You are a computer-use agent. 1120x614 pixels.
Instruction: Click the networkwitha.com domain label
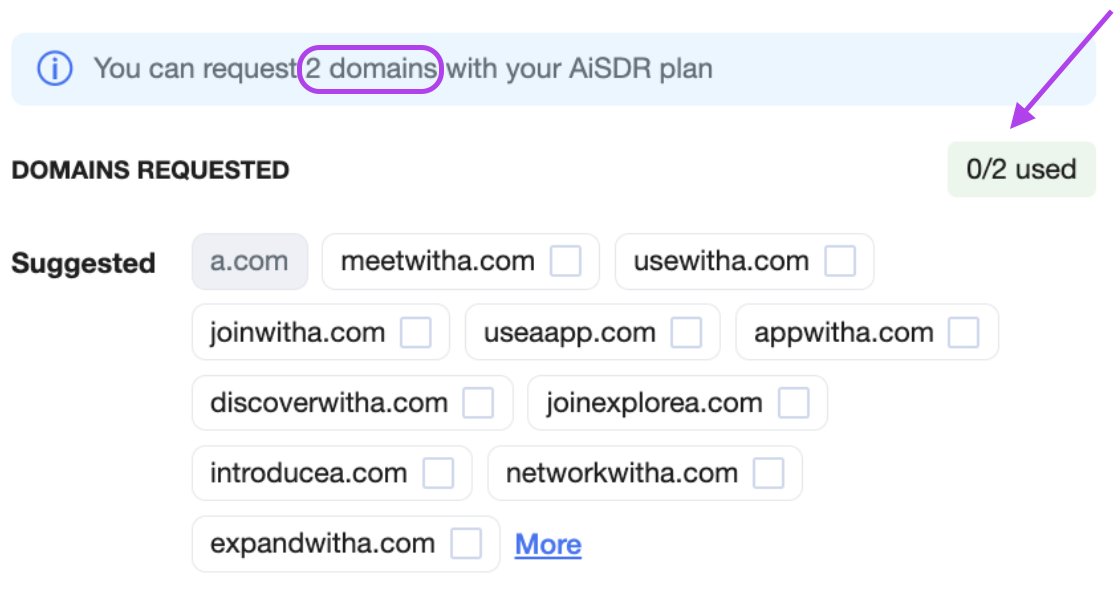tap(621, 473)
